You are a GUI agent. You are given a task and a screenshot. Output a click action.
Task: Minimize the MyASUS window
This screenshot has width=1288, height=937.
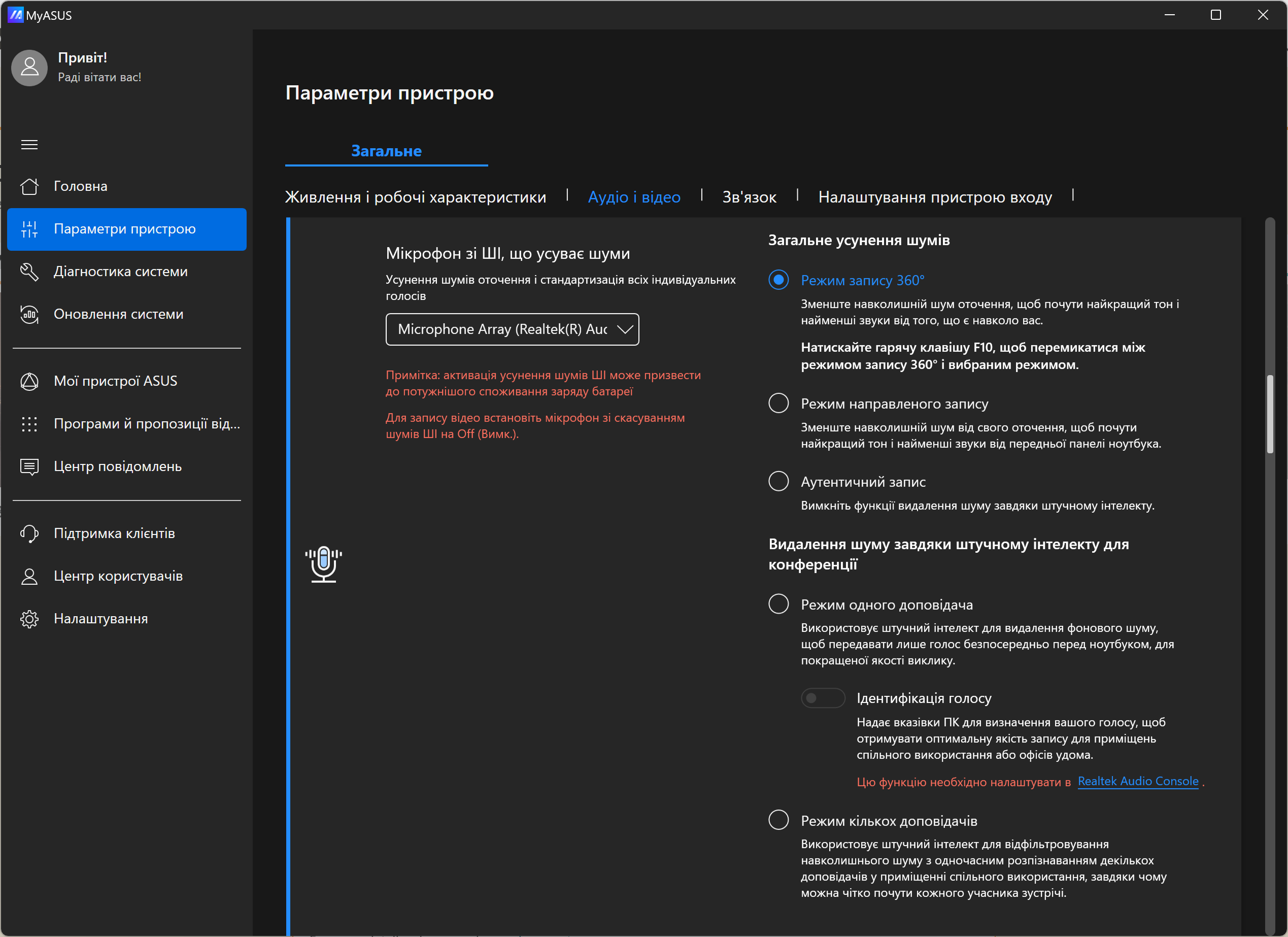pos(1169,15)
